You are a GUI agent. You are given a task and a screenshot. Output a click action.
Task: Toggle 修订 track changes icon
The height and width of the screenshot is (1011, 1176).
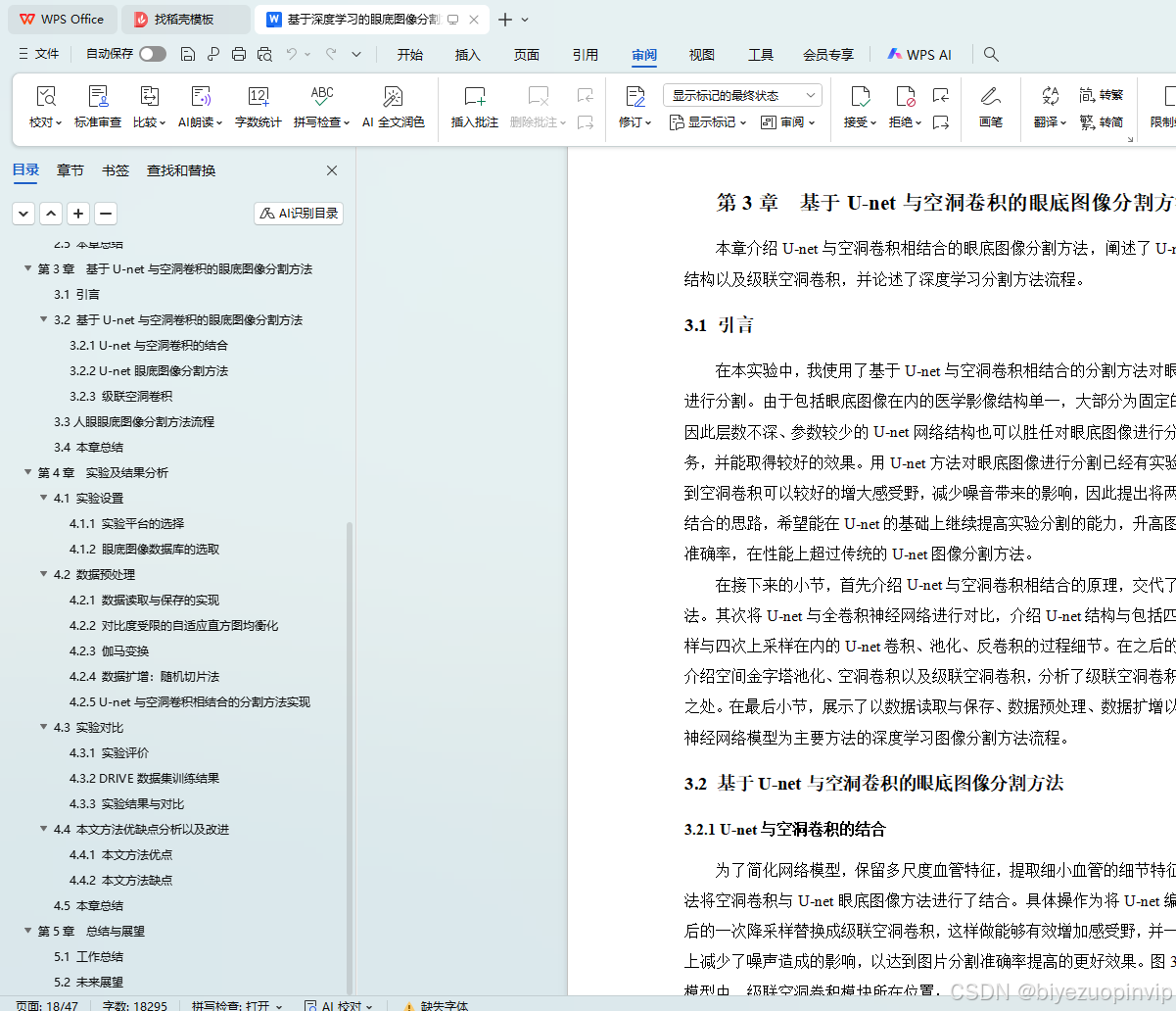(x=635, y=97)
